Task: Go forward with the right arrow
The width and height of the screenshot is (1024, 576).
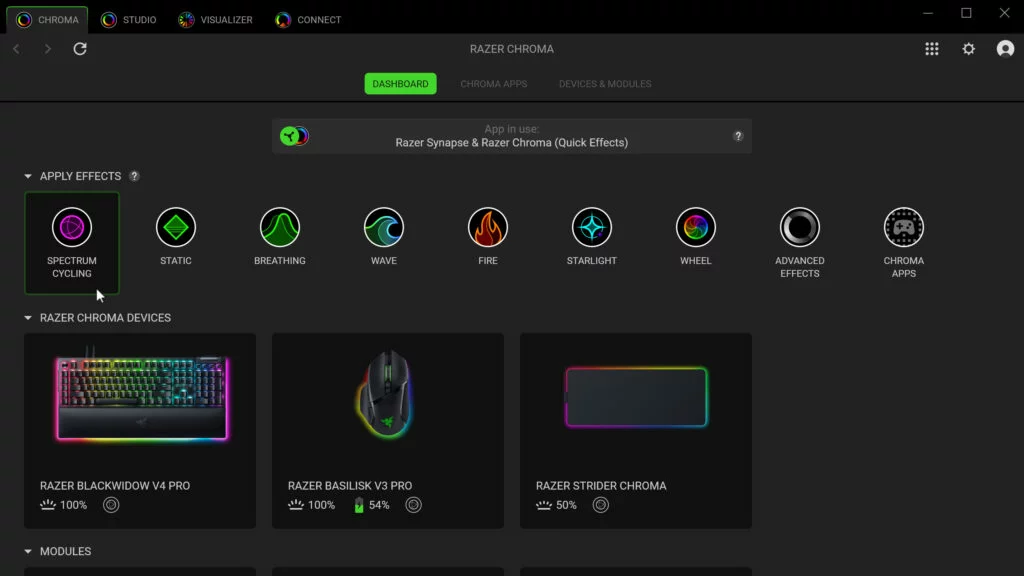Action: point(48,49)
